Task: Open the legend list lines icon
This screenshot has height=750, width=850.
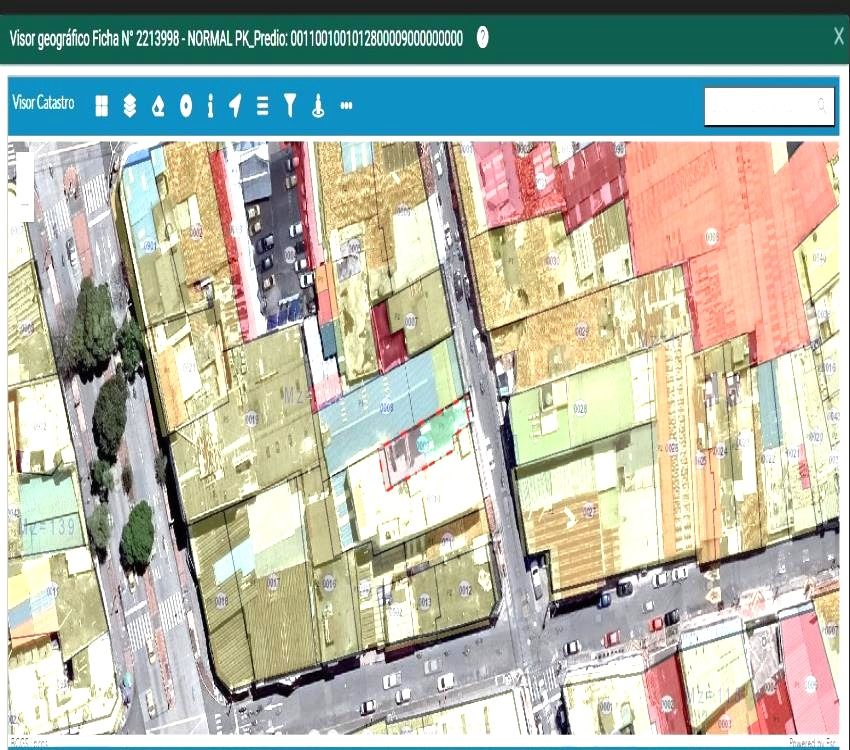Action: [262, 106]
